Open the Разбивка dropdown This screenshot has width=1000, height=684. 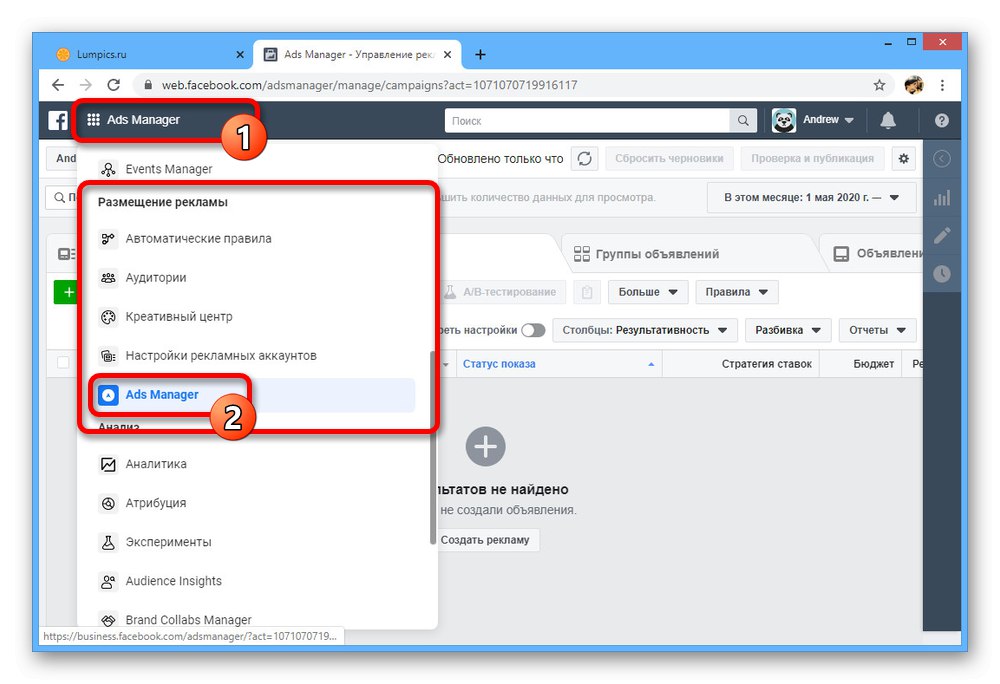(x=788, y=330)
